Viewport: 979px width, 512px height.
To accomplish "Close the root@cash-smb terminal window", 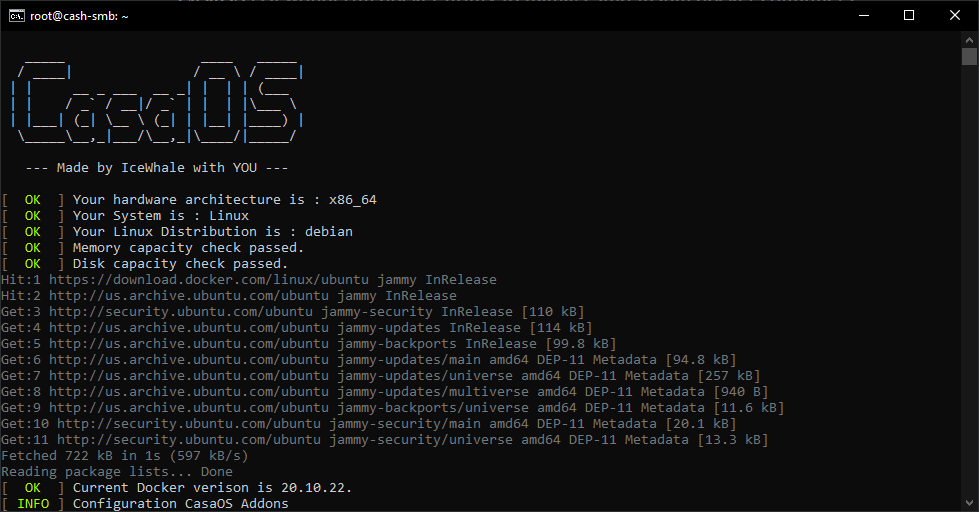I will click(955, 16).
